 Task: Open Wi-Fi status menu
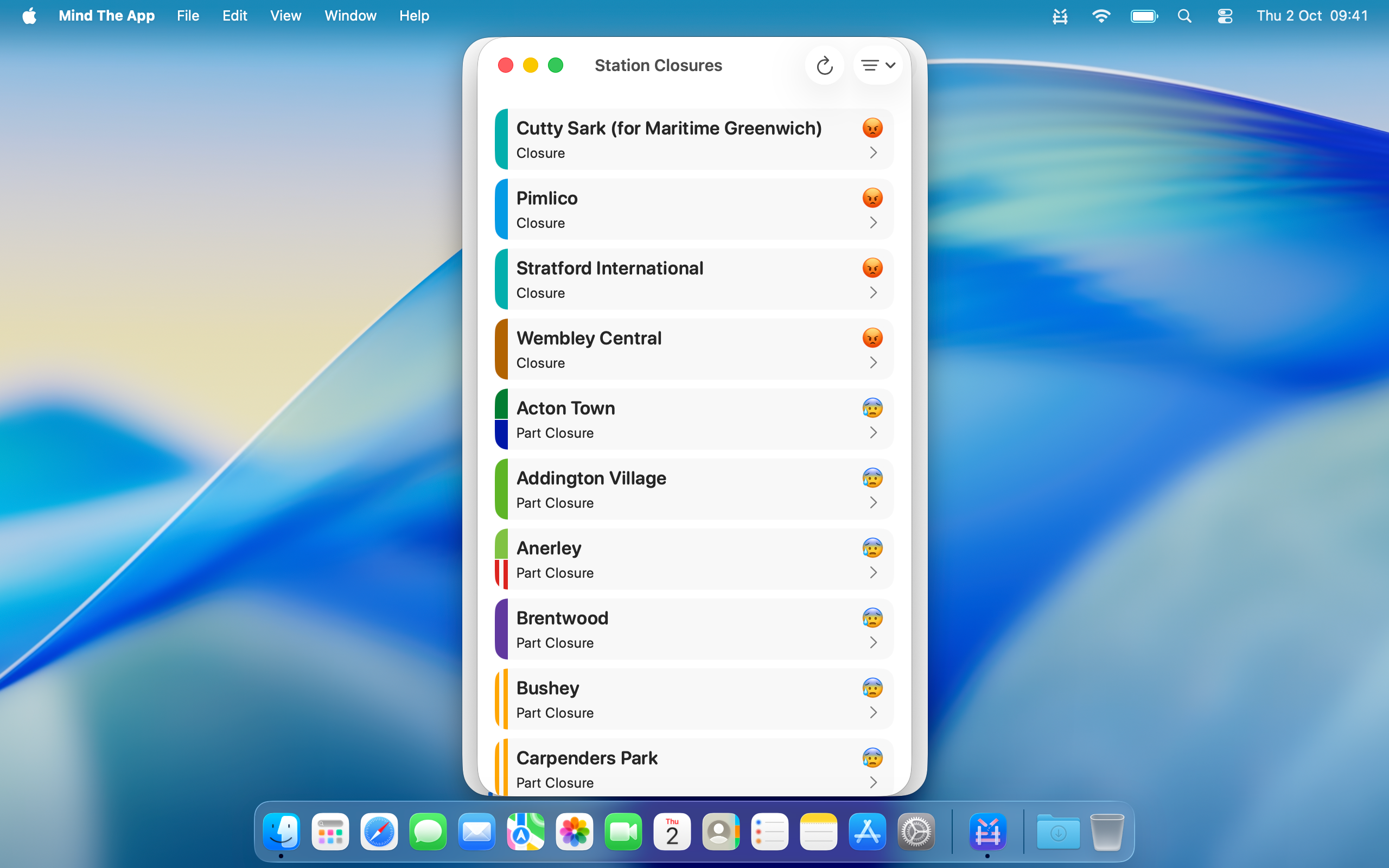click(x=1100, y=16)
